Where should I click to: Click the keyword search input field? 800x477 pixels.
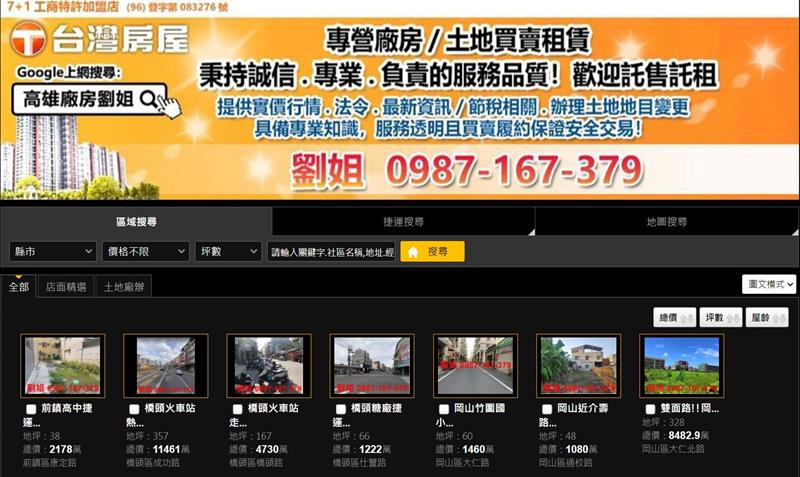click(x=331, y=252)
